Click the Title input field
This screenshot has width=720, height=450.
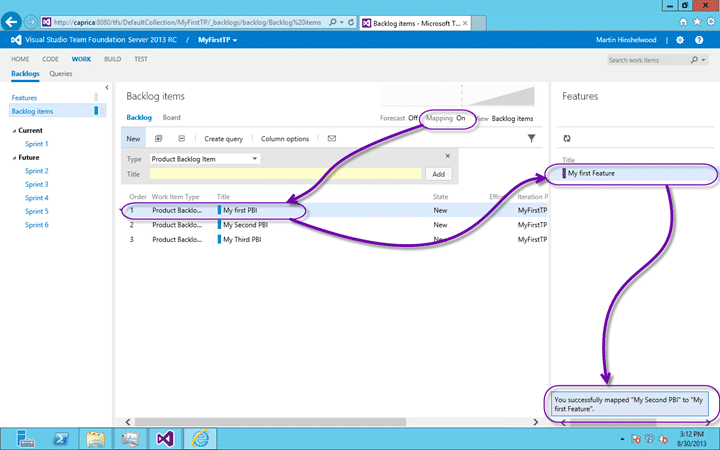coord(285,174)
